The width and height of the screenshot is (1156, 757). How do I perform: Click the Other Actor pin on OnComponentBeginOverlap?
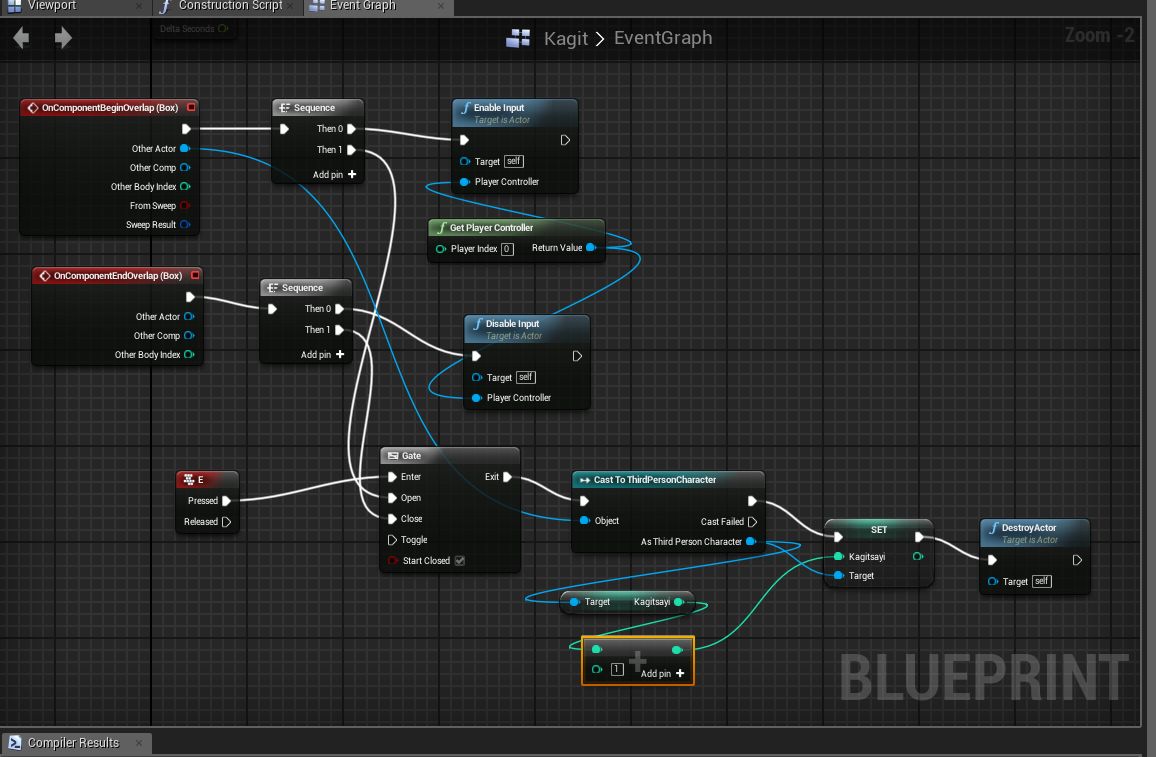point(185,148)
